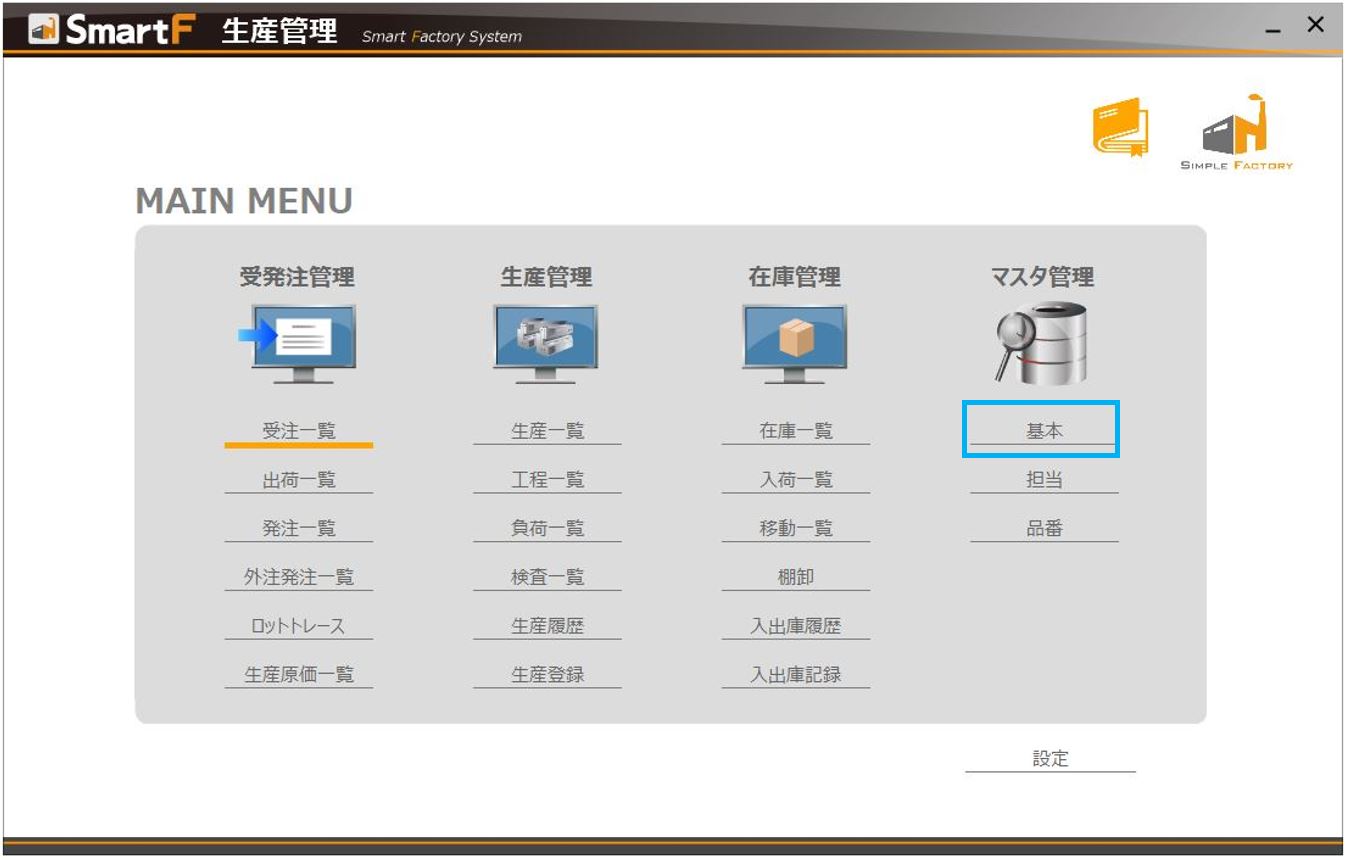Click the master management database icon

1042,343
